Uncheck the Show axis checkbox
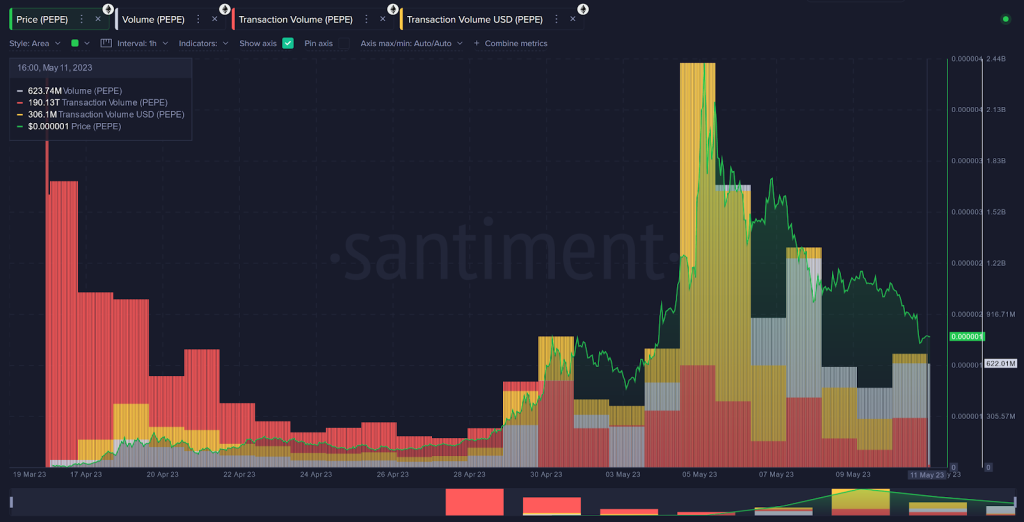1024x522 pixels. coord(288,43)
